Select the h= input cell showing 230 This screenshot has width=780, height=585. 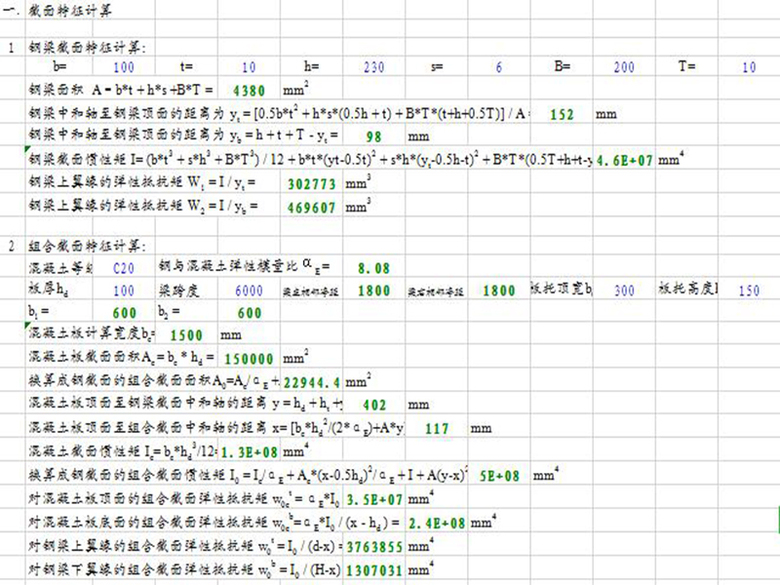[373, 67]
